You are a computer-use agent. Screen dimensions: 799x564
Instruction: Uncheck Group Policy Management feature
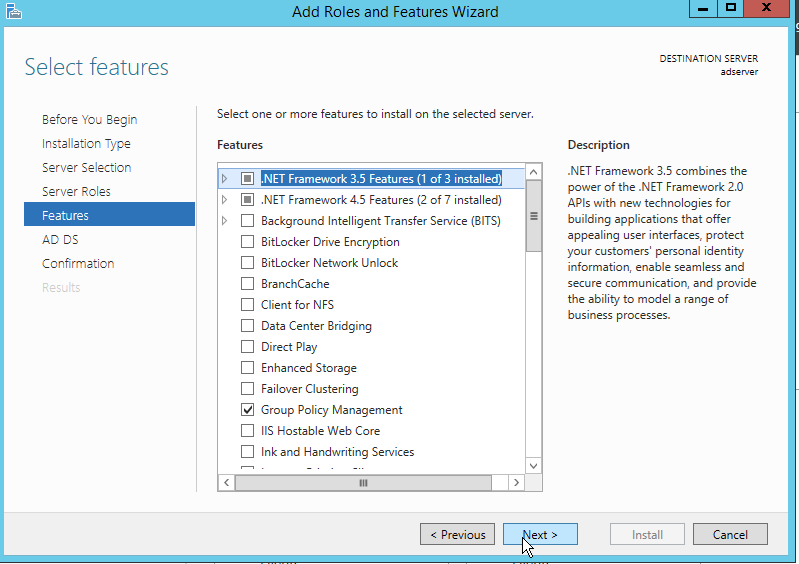click(248, 410)
